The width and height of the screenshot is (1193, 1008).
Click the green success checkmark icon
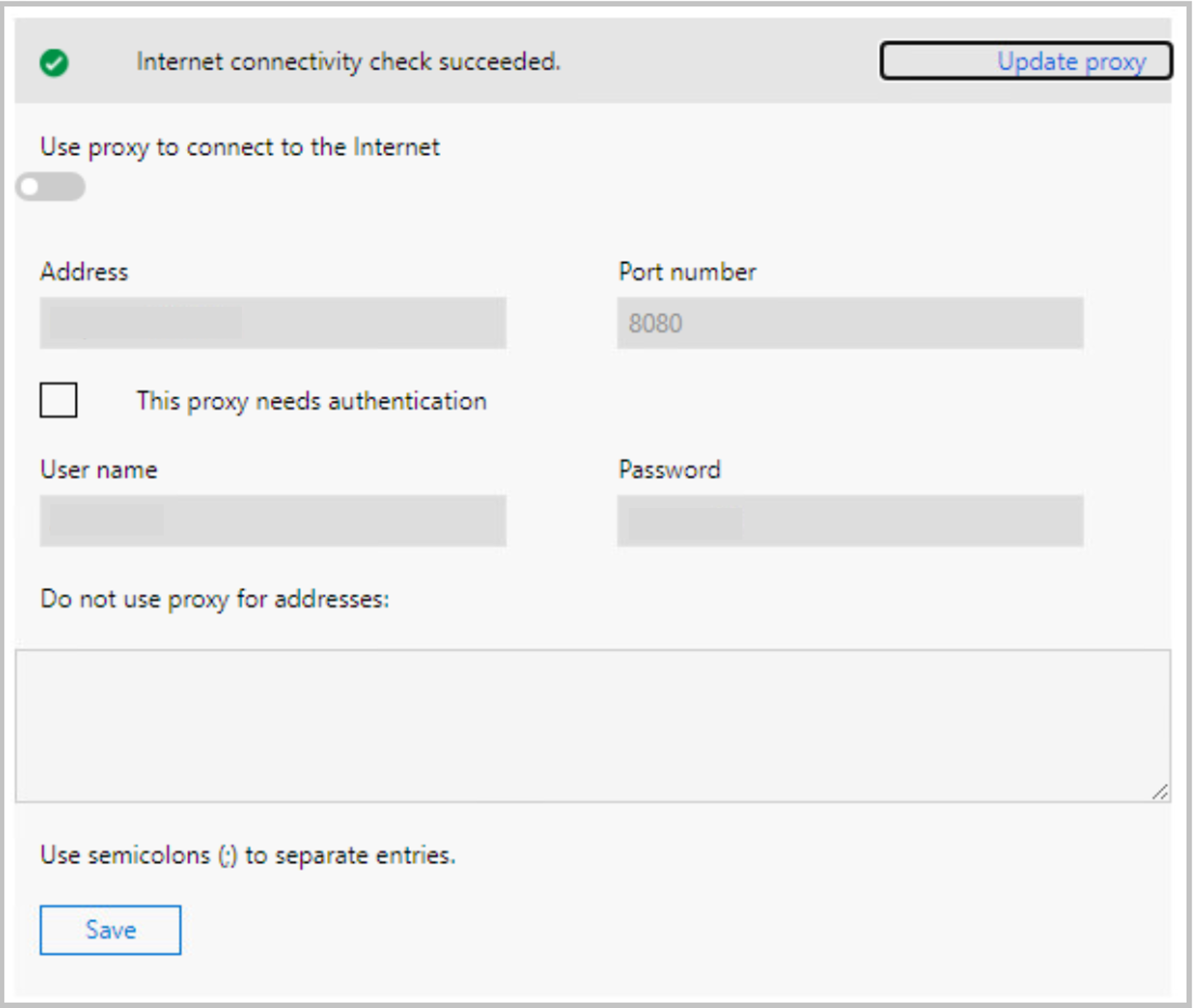point(54,62)
